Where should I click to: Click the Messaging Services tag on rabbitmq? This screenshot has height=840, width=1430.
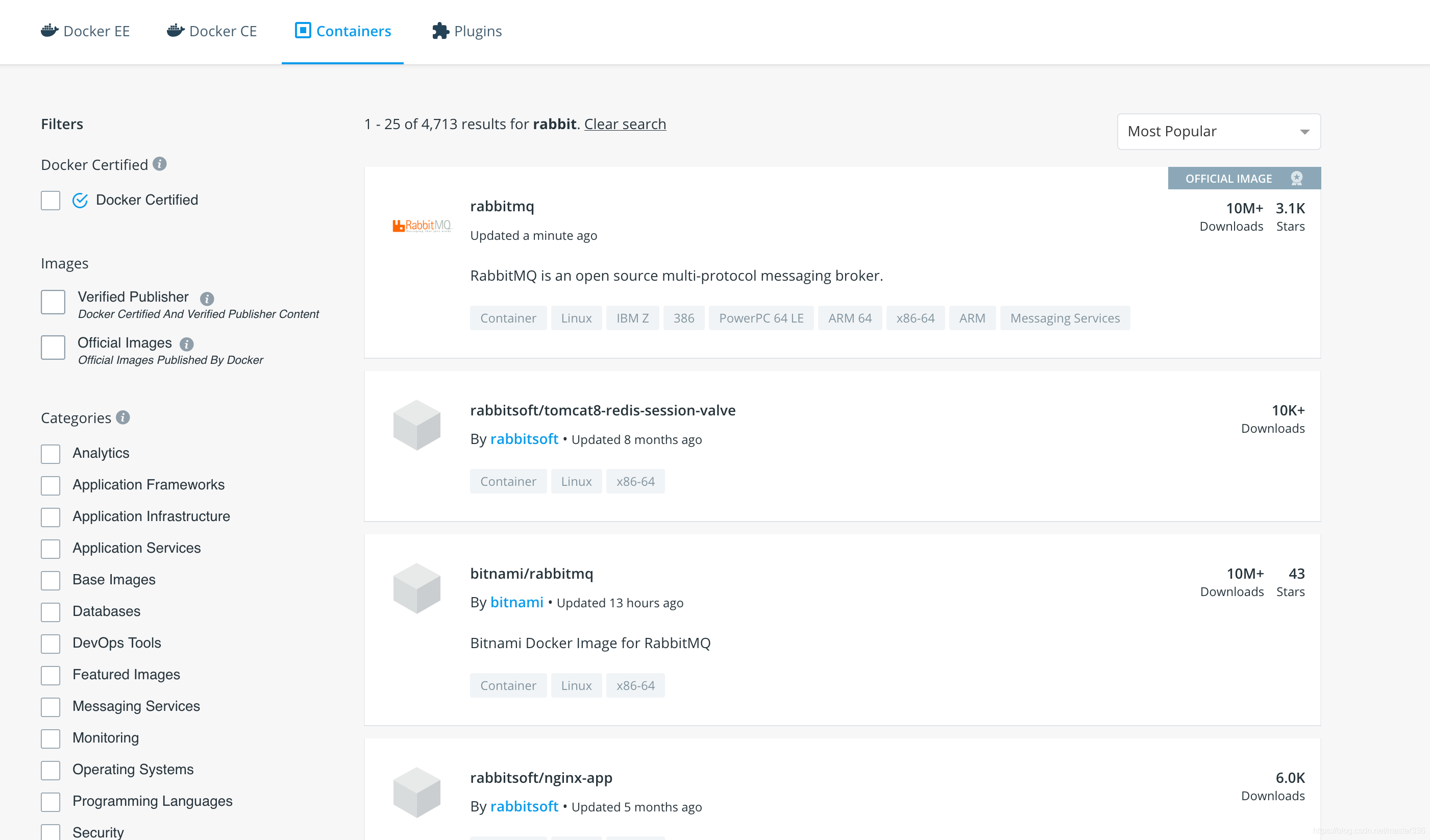[1064, 318]
